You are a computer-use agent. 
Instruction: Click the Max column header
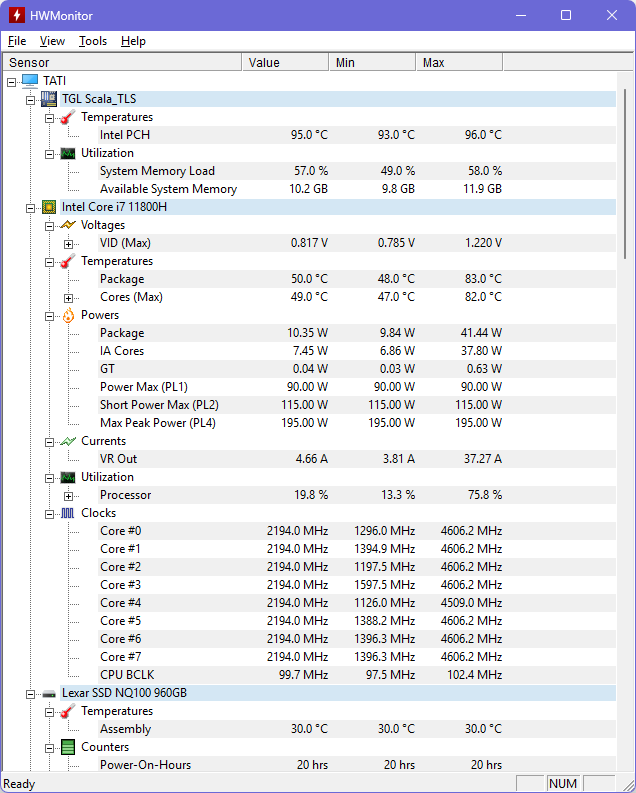coord(459,62)
